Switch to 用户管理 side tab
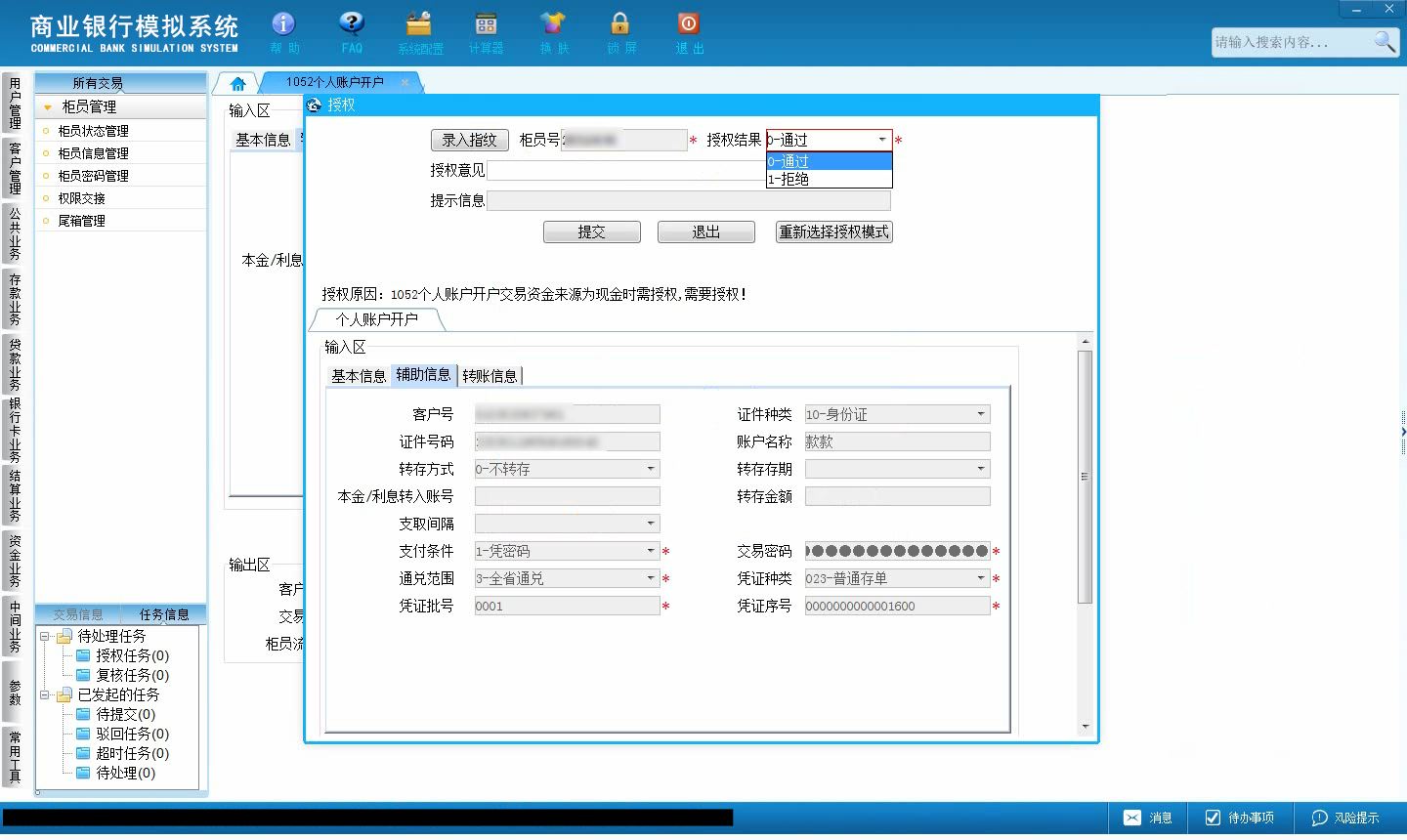This screenshot has width=1407, height=840. [x=14, y=103]
